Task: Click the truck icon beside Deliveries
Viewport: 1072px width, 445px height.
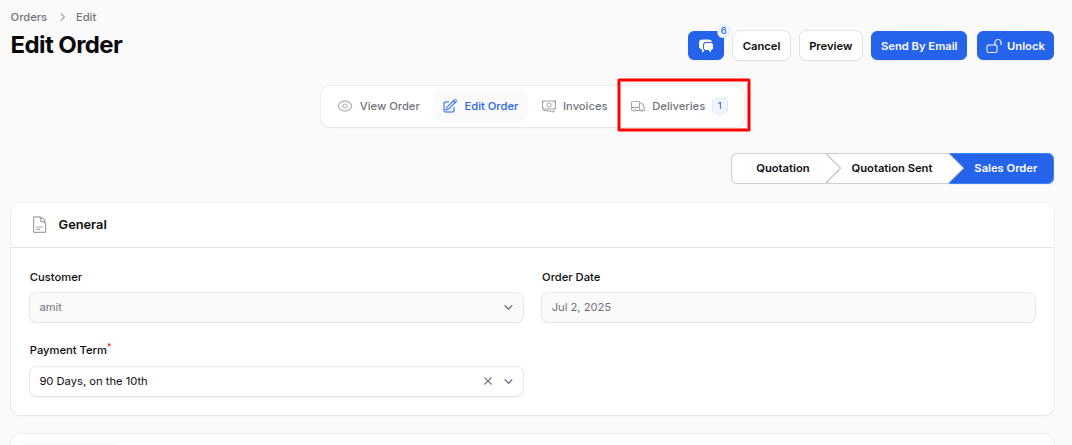Action: pos(638,107)
